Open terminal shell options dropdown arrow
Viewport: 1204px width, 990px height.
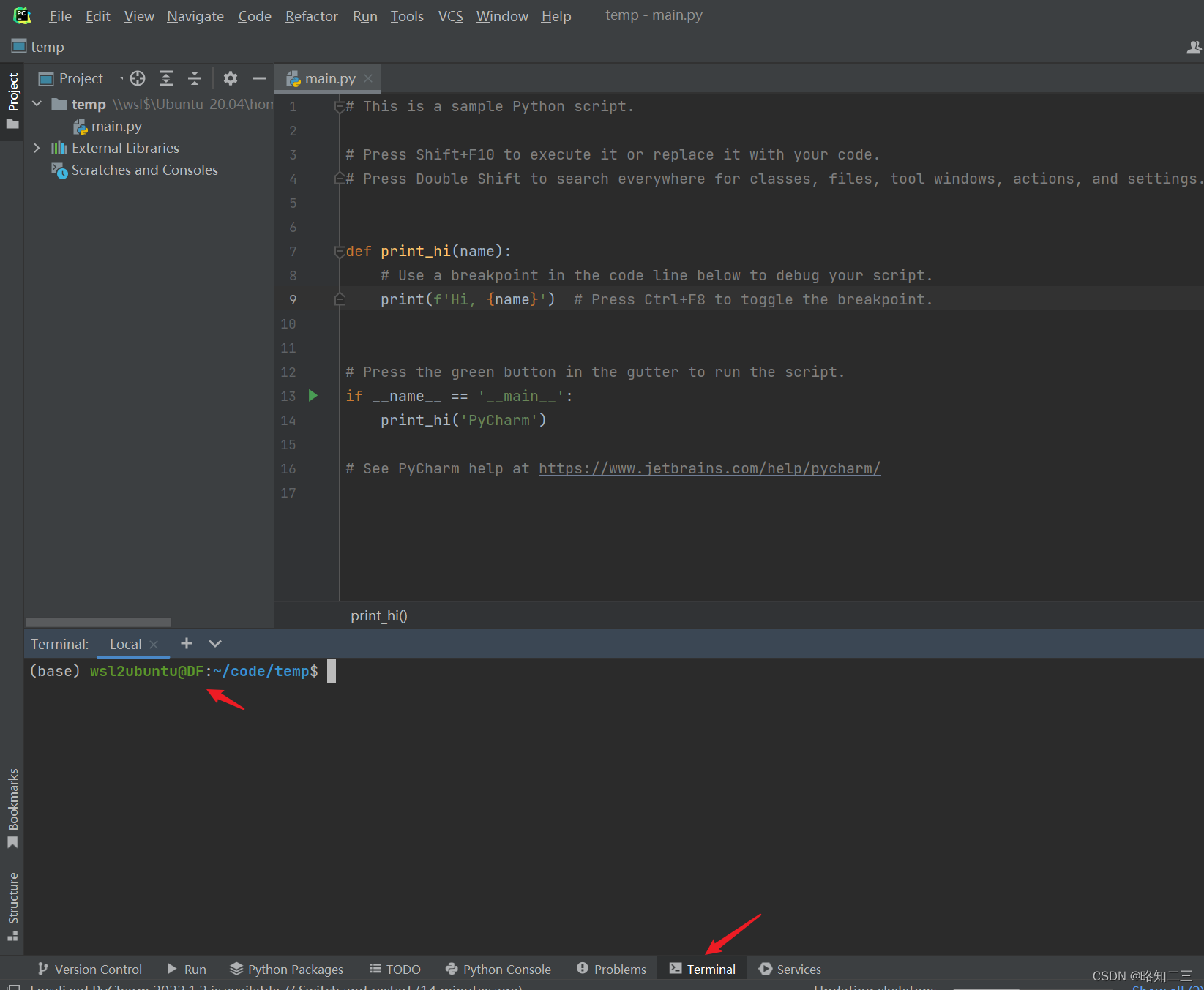point(214,643)
